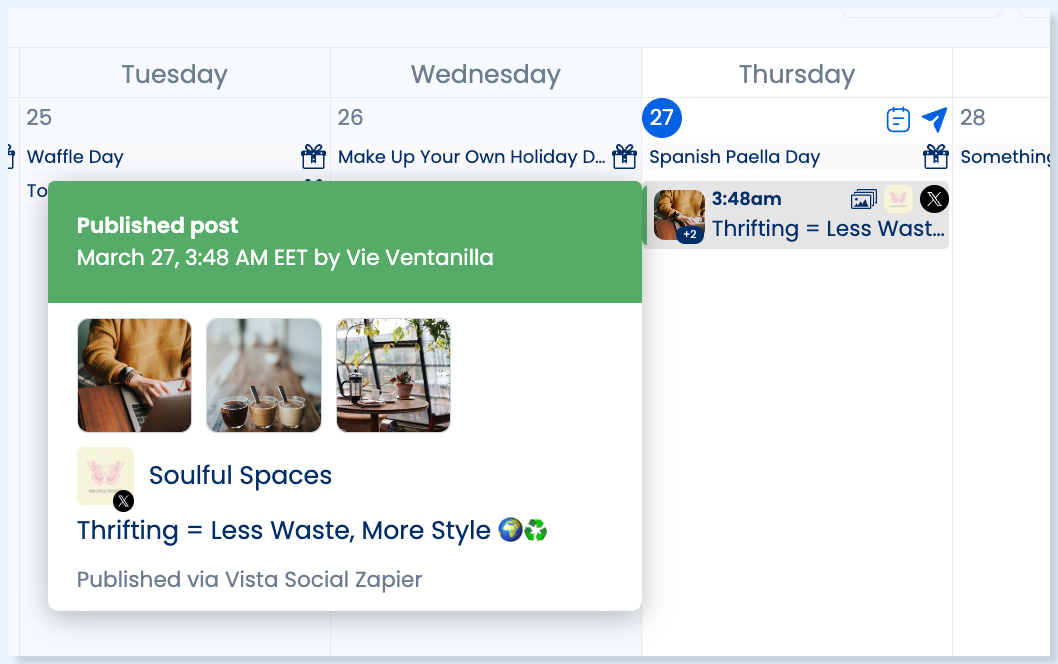This screenshot has height=664, width=1058.
Task: Click the paper plane icon on day 27
Action: (x=935, y=119)
